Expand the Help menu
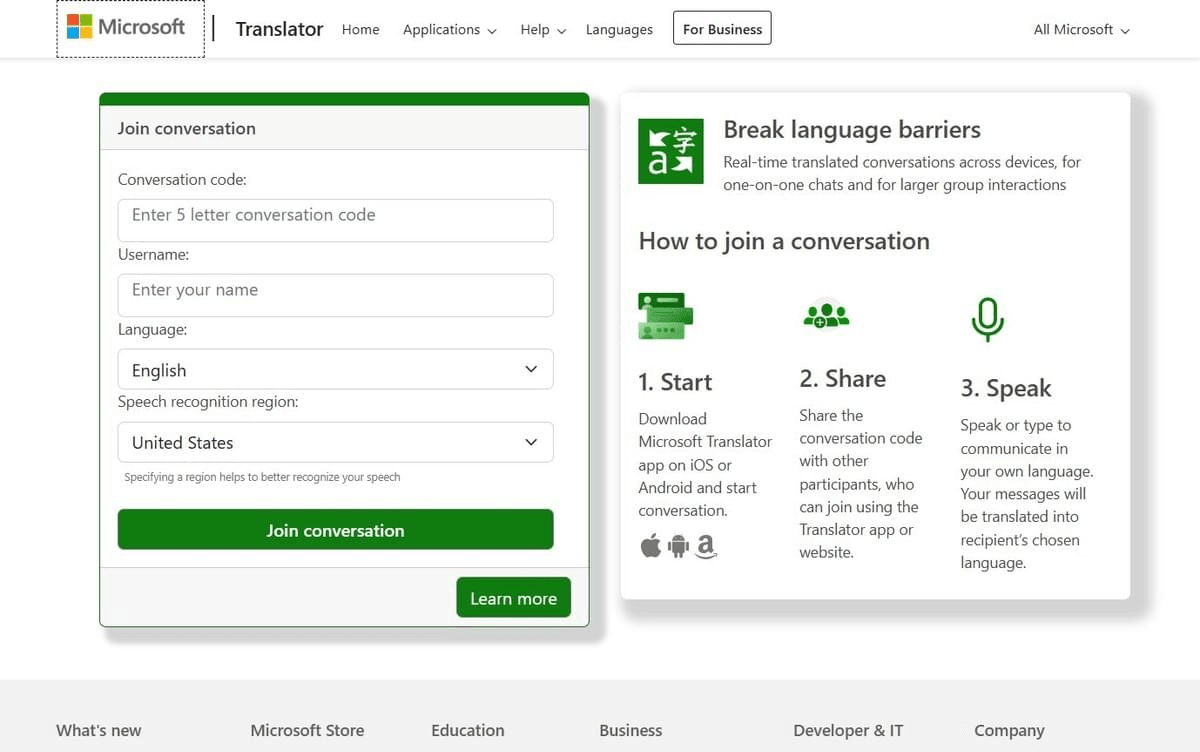Viewport: 1200px width, 752px height. [543, 30]
